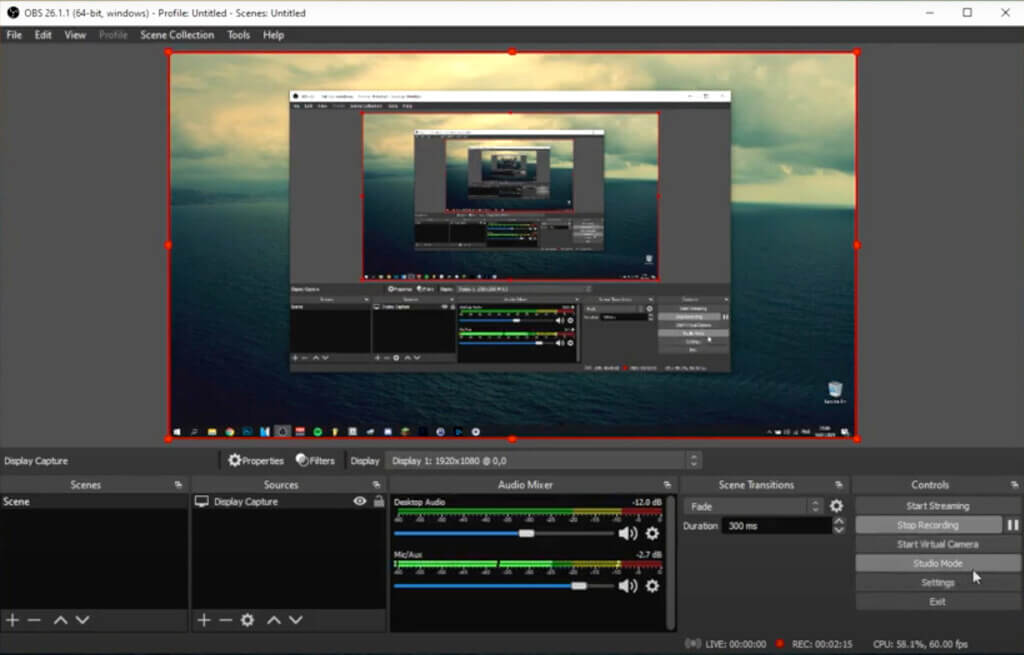Image resolution: width=1024 pixels, height=655 pixels.
Task: Undock the Controls panel
Action: coord(1014,485)
